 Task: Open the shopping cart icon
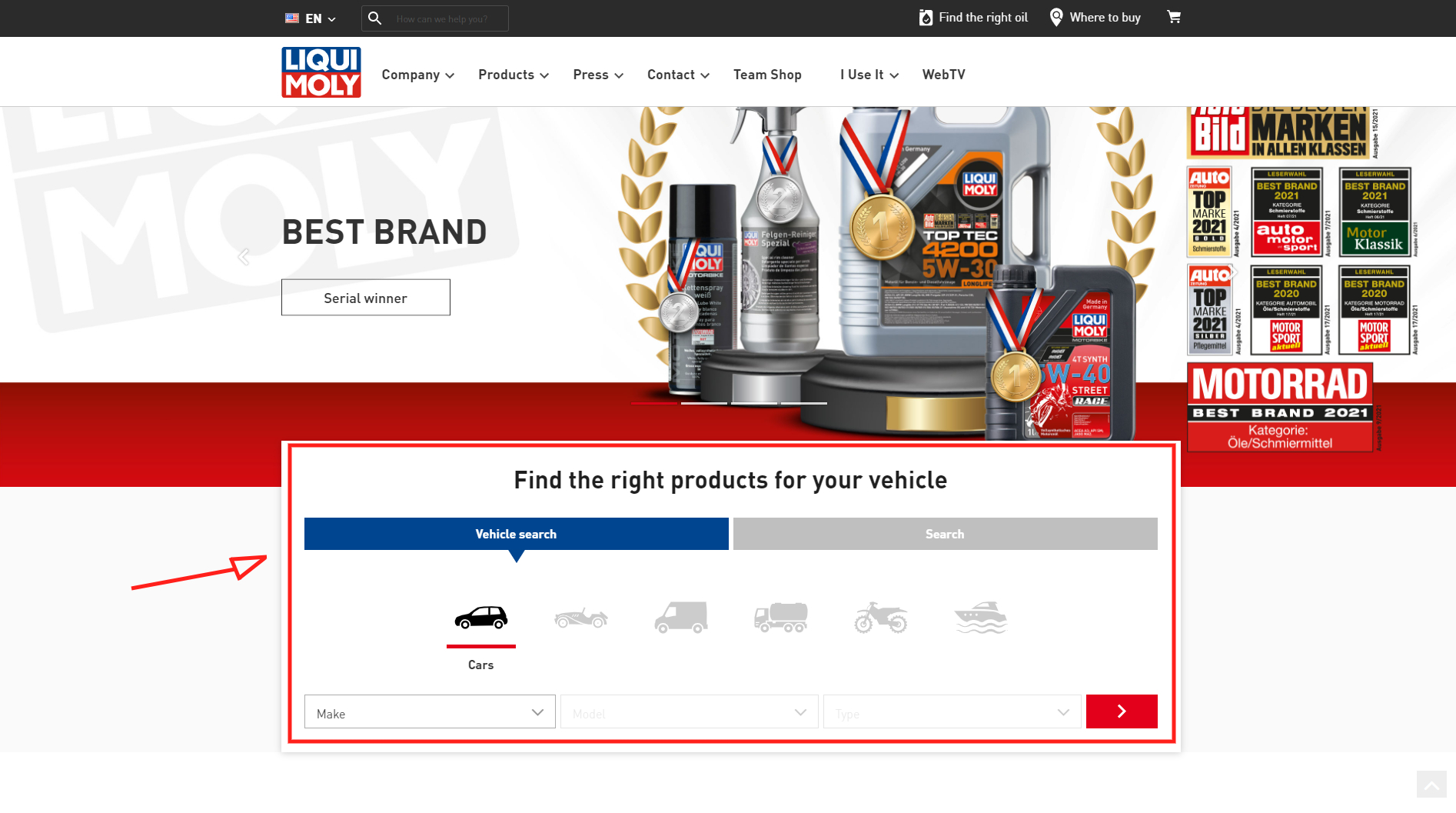coord(1174,17)
